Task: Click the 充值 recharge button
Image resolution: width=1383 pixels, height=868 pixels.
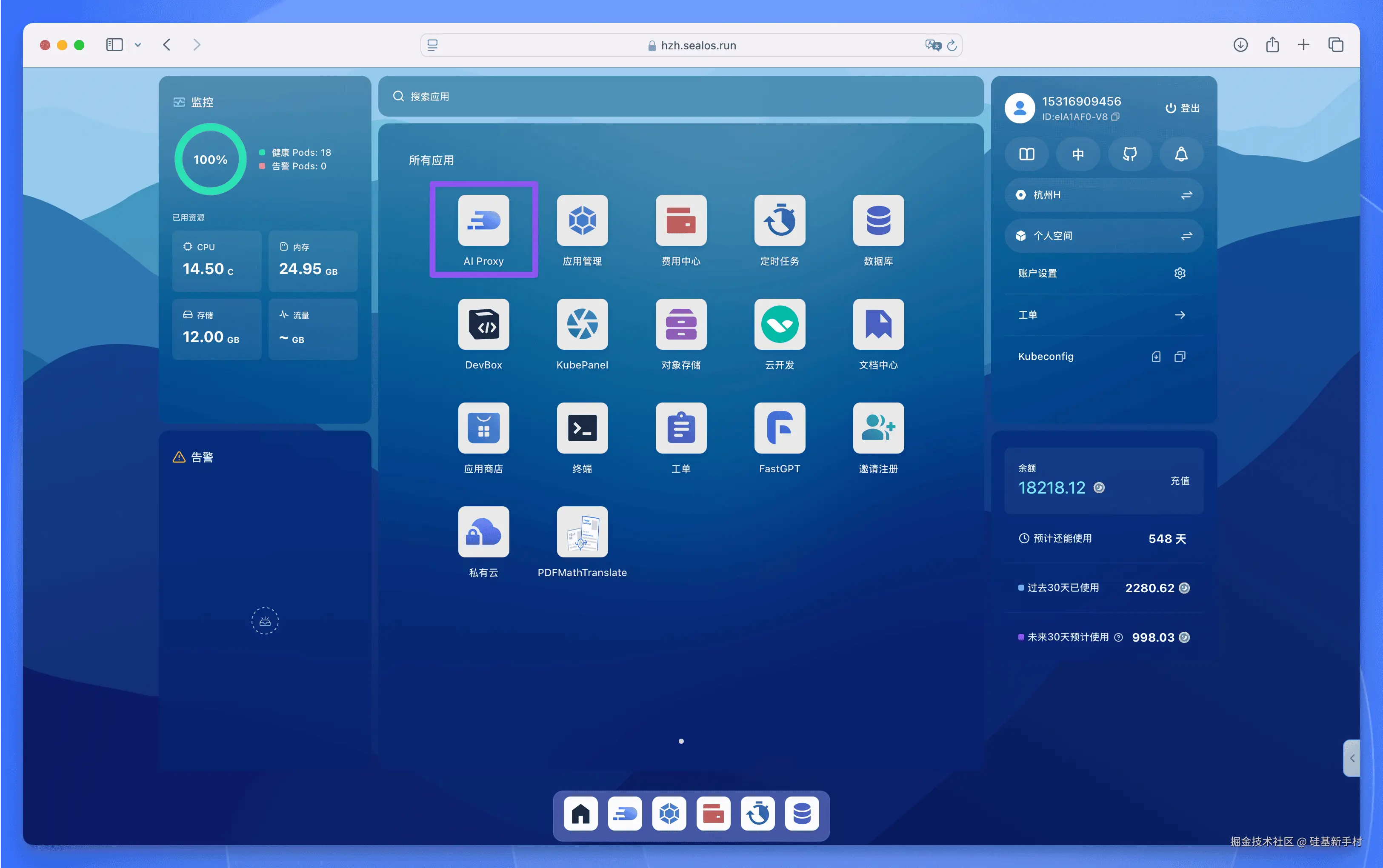Action: 1179,480
